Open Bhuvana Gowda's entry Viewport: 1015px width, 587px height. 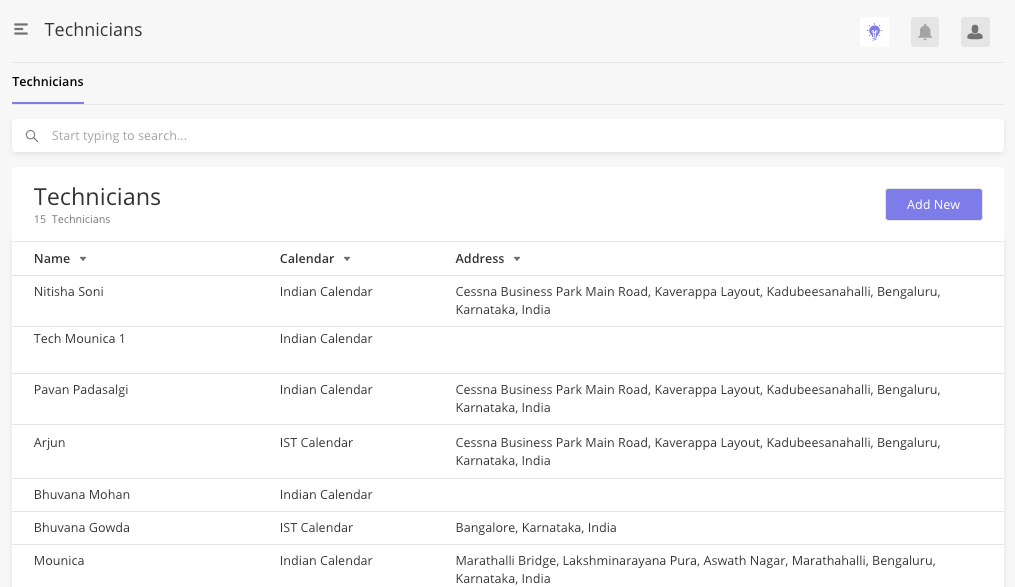click(508, 528)
